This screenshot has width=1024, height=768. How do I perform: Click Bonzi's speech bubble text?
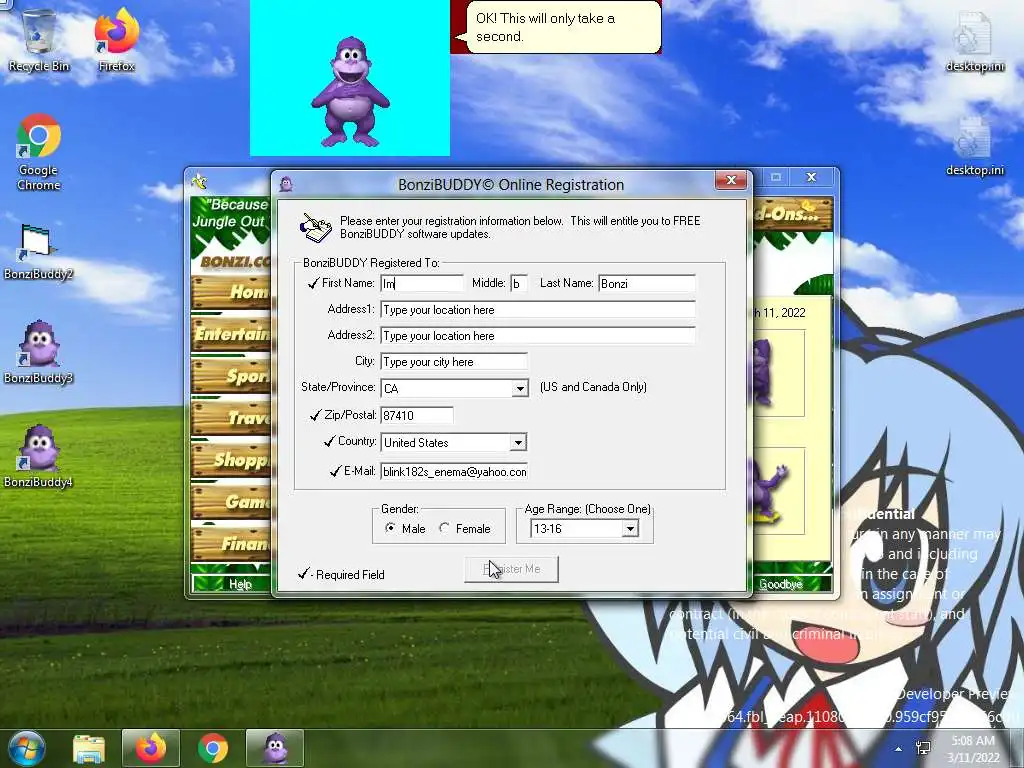click(545, 27)
